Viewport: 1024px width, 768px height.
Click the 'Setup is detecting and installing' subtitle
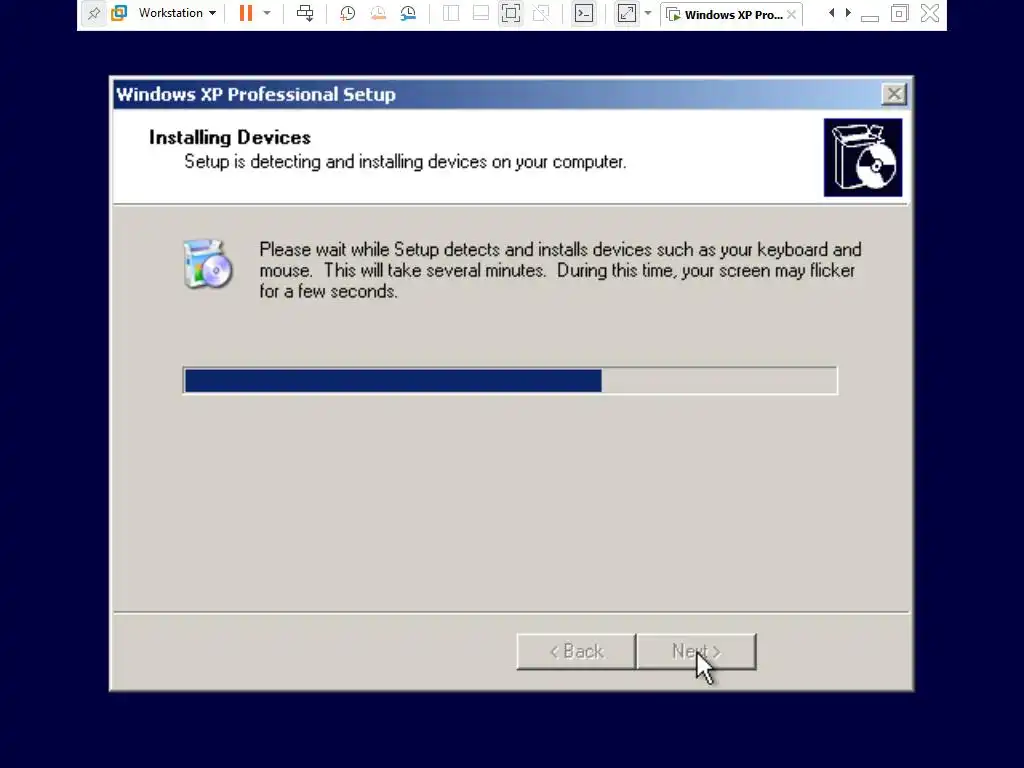click(x=405, y=162)
